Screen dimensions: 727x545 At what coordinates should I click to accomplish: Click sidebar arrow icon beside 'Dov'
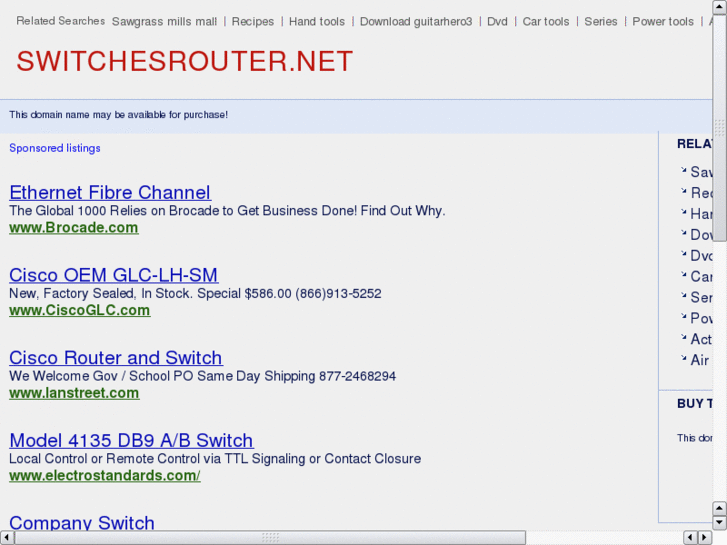[683, 232]
